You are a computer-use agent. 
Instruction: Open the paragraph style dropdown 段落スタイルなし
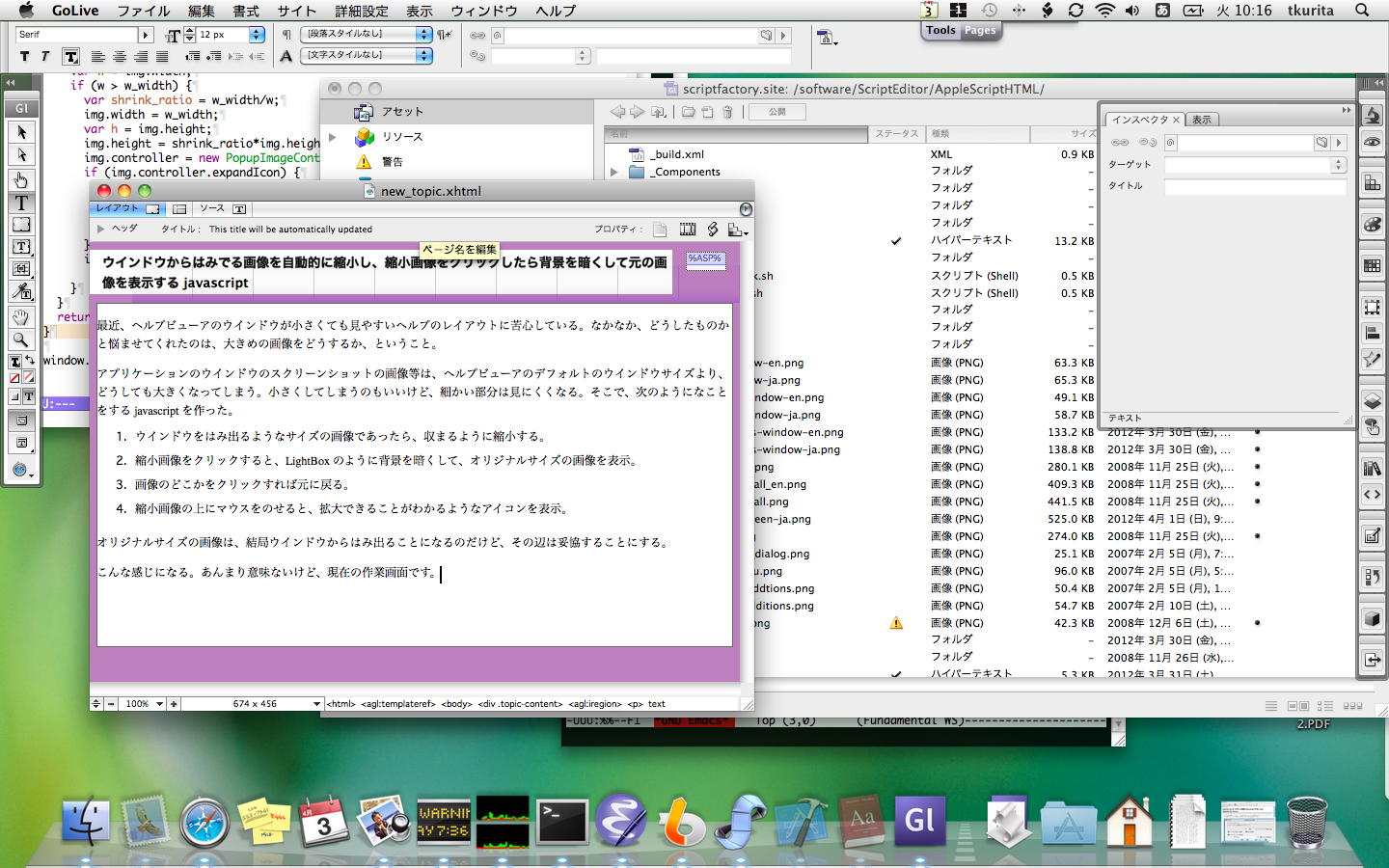pyautogui.click(x=367, y=35)
